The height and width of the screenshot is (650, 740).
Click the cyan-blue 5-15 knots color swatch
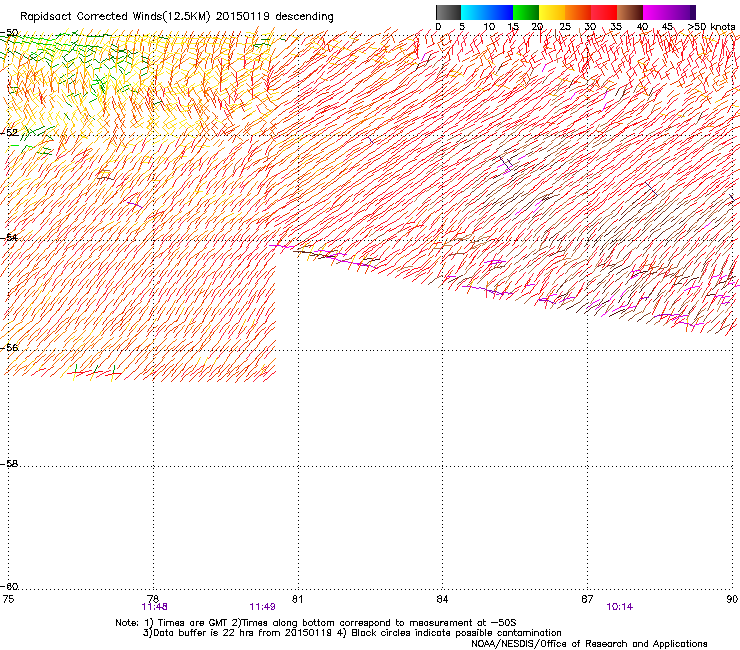[487, 12]
